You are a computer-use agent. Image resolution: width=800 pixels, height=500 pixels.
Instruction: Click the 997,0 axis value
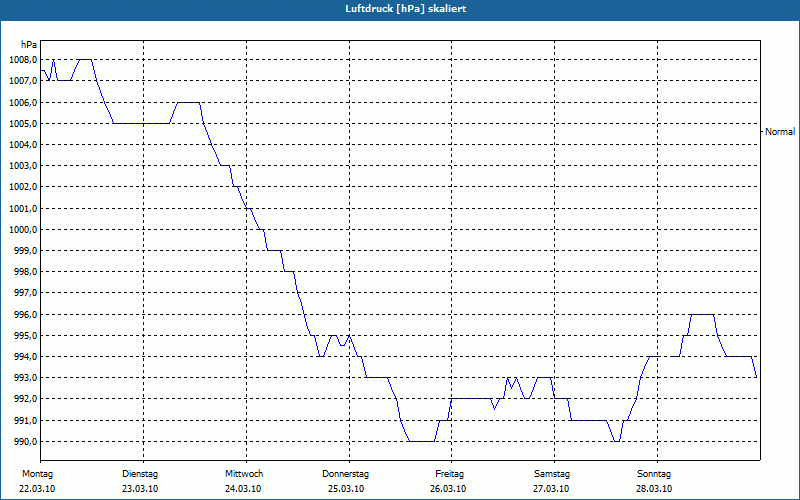click(x=26, y=293)
